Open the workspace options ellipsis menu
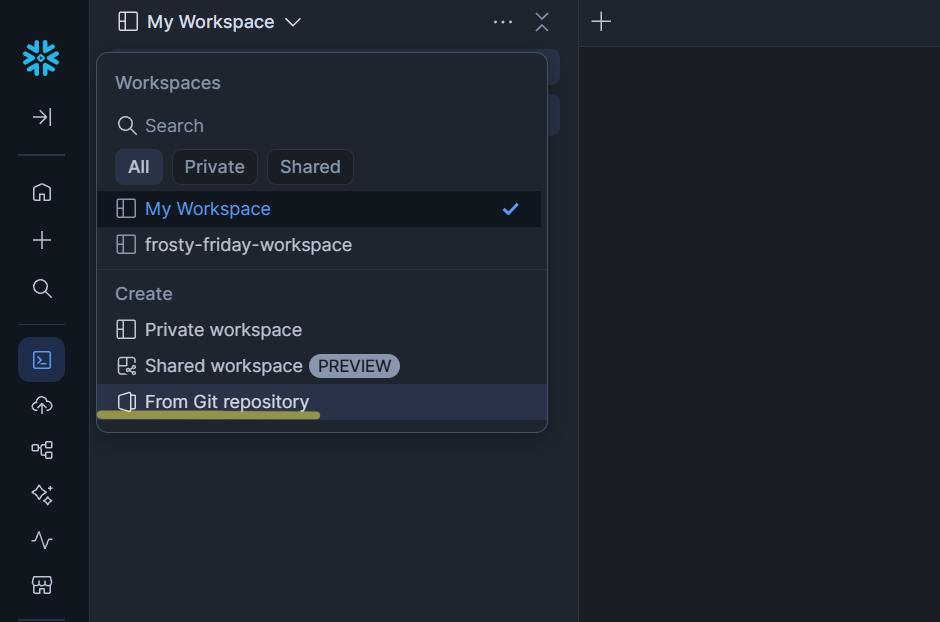 [x=503, y=21]
